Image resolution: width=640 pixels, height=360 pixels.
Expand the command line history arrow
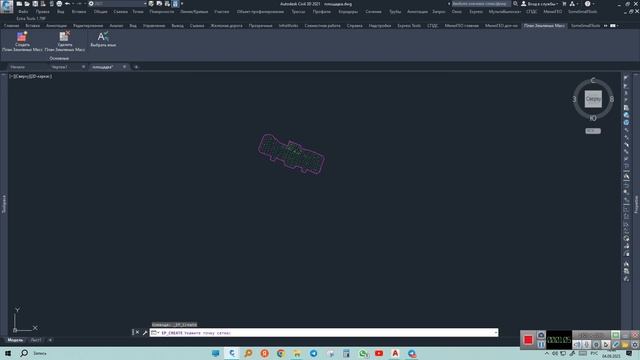click(496, 333)
